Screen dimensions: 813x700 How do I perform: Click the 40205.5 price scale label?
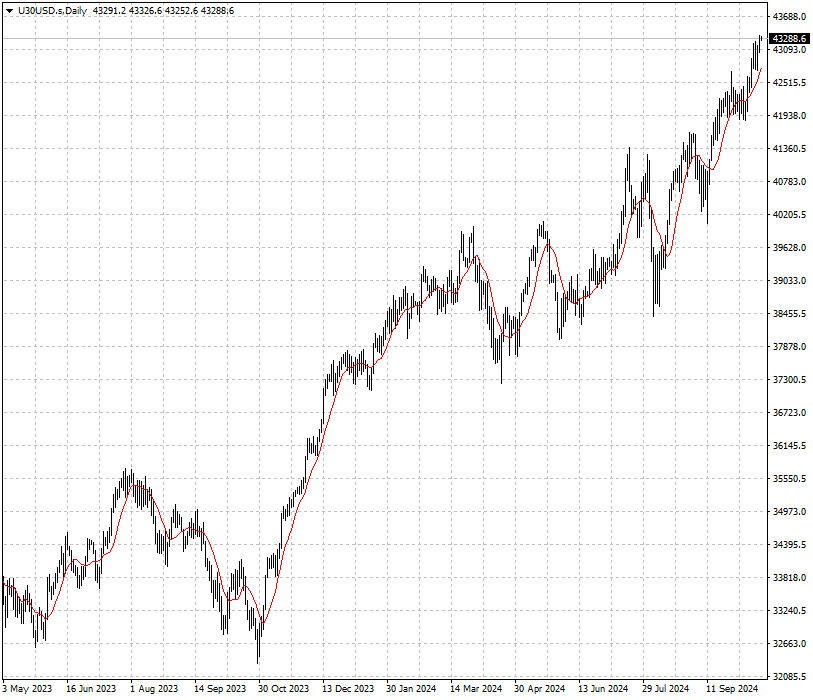point(789,215)
